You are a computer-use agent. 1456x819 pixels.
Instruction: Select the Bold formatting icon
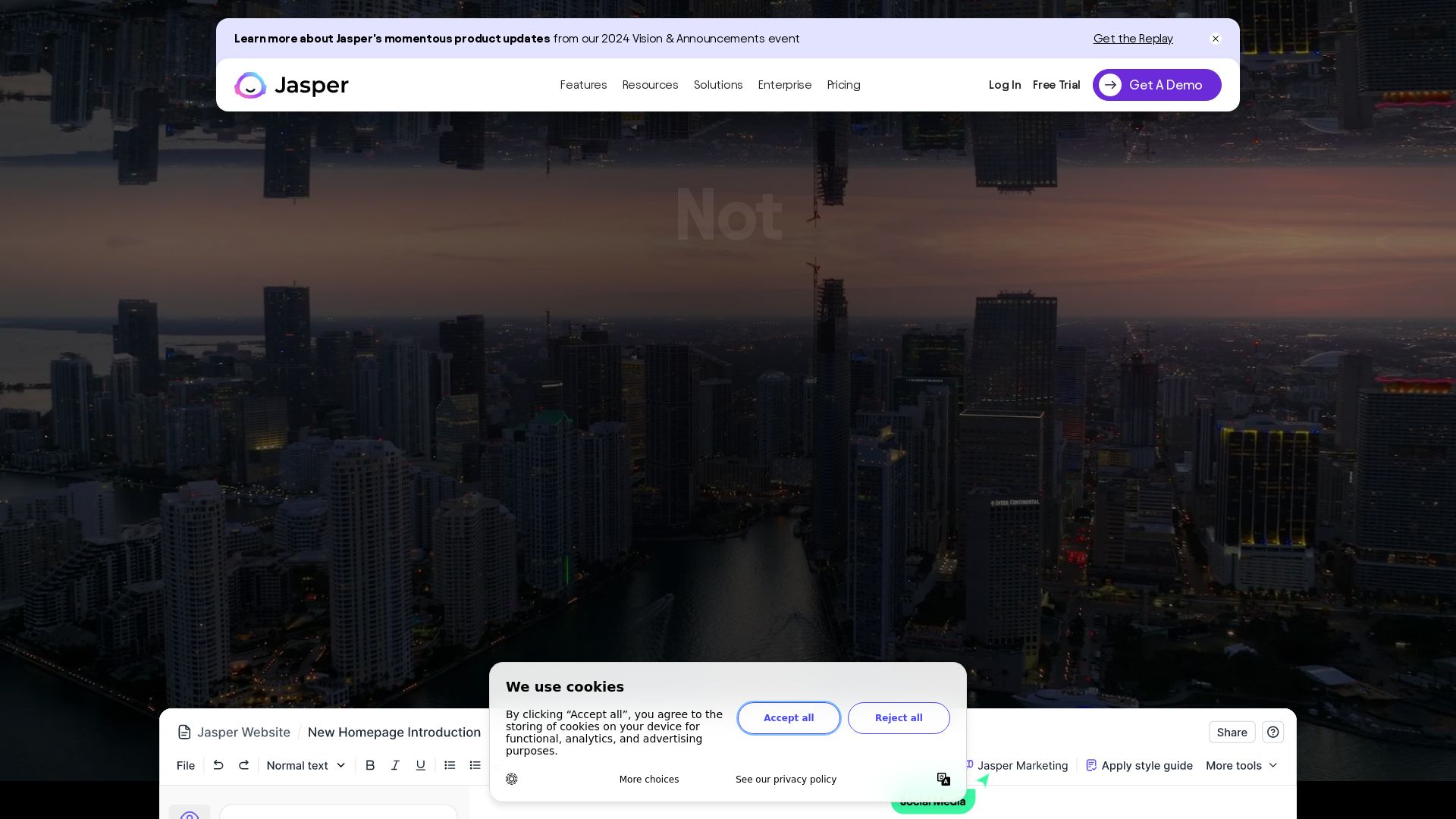(370, 765)
